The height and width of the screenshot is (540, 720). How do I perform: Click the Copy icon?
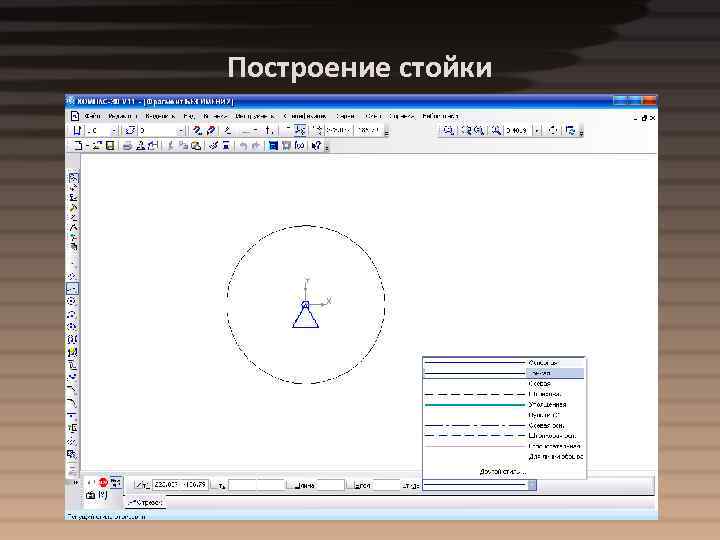click(183, 146)
